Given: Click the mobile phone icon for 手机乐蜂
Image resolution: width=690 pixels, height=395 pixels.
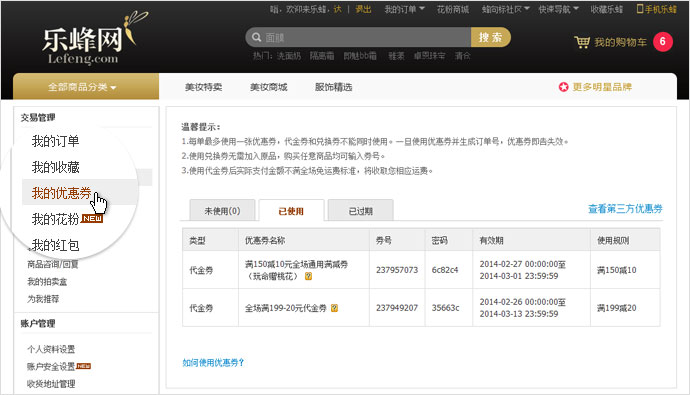Looking at the screenshot, I should click(x=640, y=9).
